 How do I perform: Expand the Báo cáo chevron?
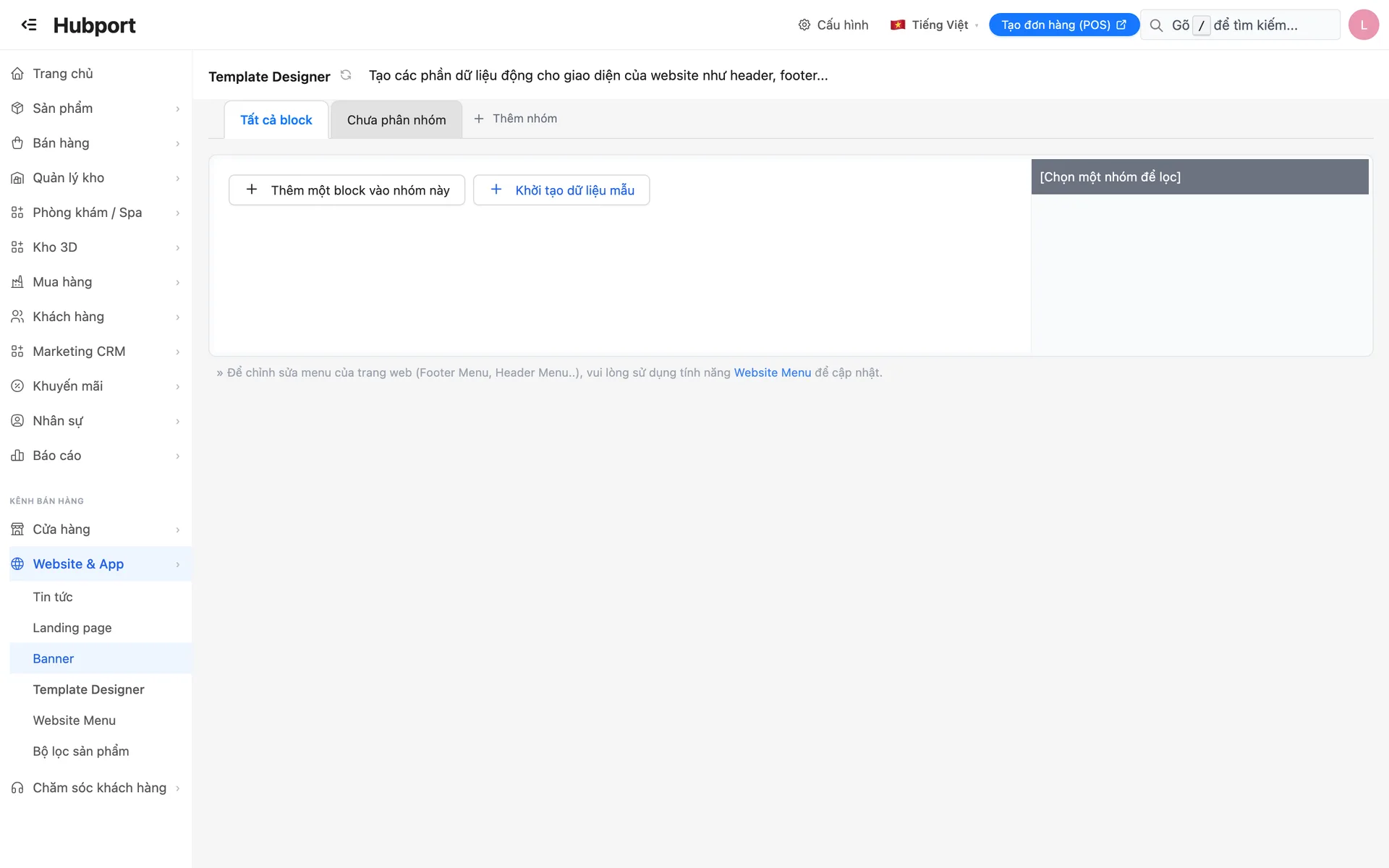point(177,456)
